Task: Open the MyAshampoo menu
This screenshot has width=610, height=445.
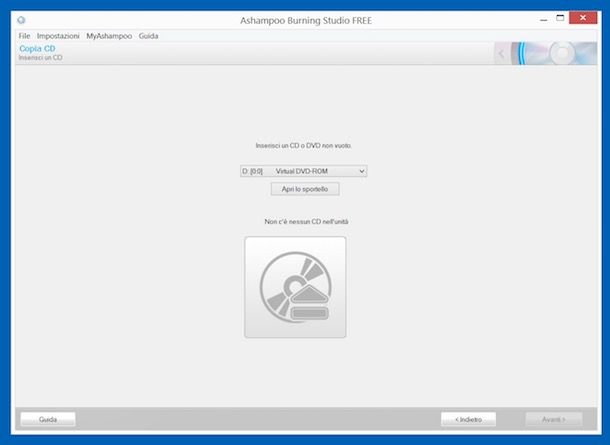Action: 109,36
